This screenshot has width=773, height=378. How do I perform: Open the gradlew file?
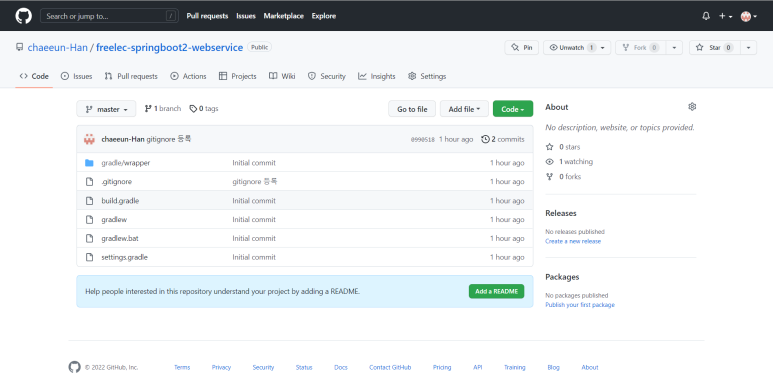114,219
